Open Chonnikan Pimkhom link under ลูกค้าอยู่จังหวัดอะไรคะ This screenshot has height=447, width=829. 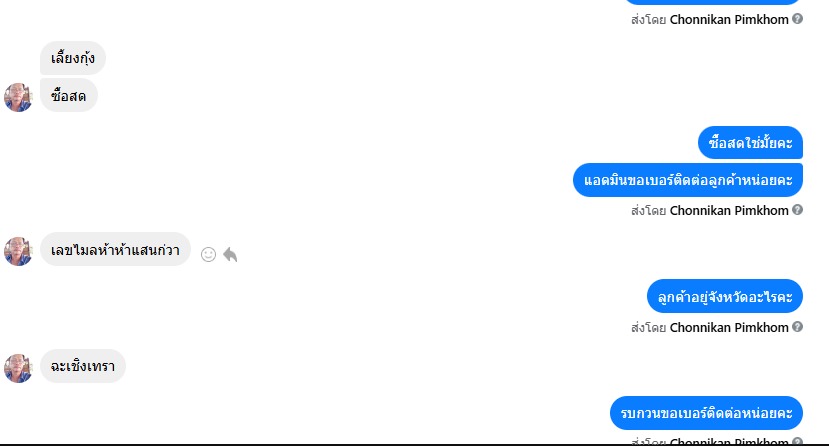[x=729, y=327]
